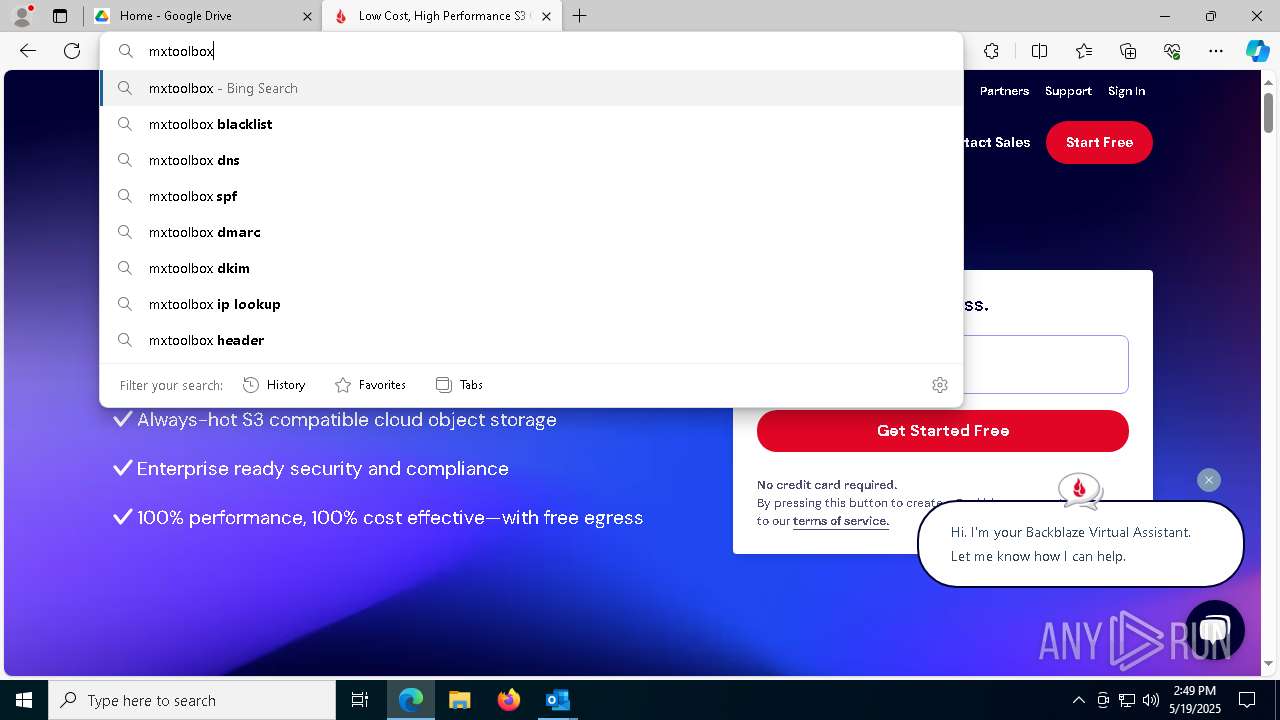Open the network status tray icon
Image resolution: width=1280 pixels, height=720 pixels.
pyautogui.click(x=1127, y=700)
